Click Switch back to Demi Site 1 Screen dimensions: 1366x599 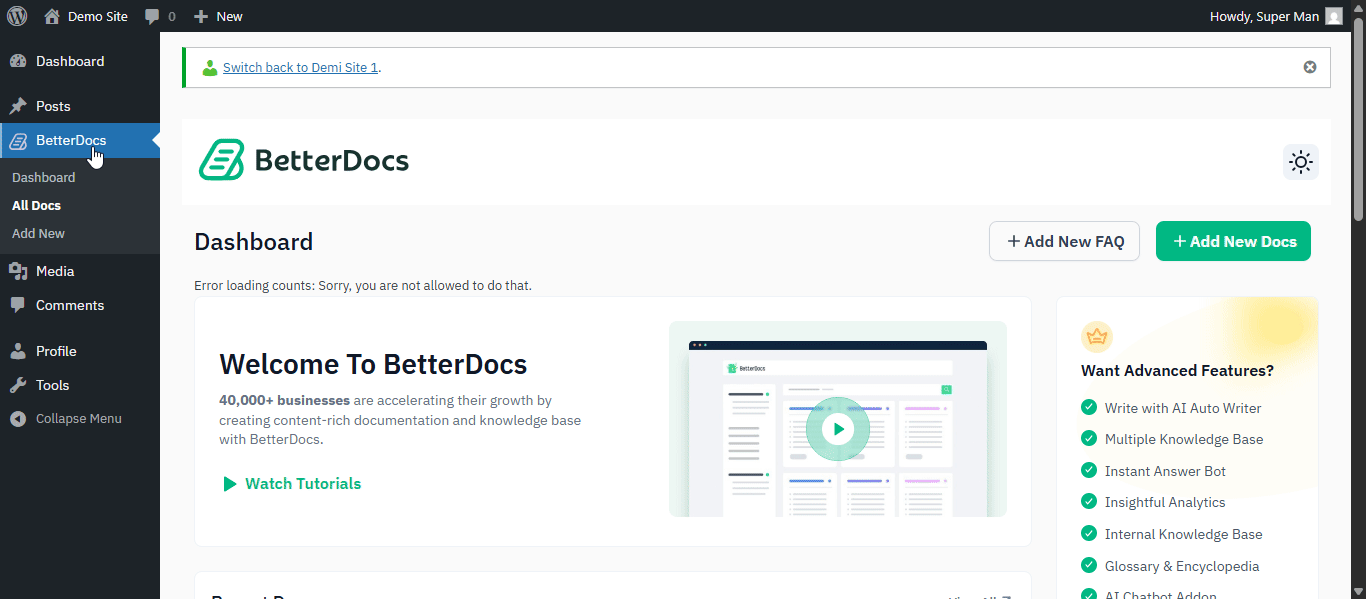[x=300, y=68]
